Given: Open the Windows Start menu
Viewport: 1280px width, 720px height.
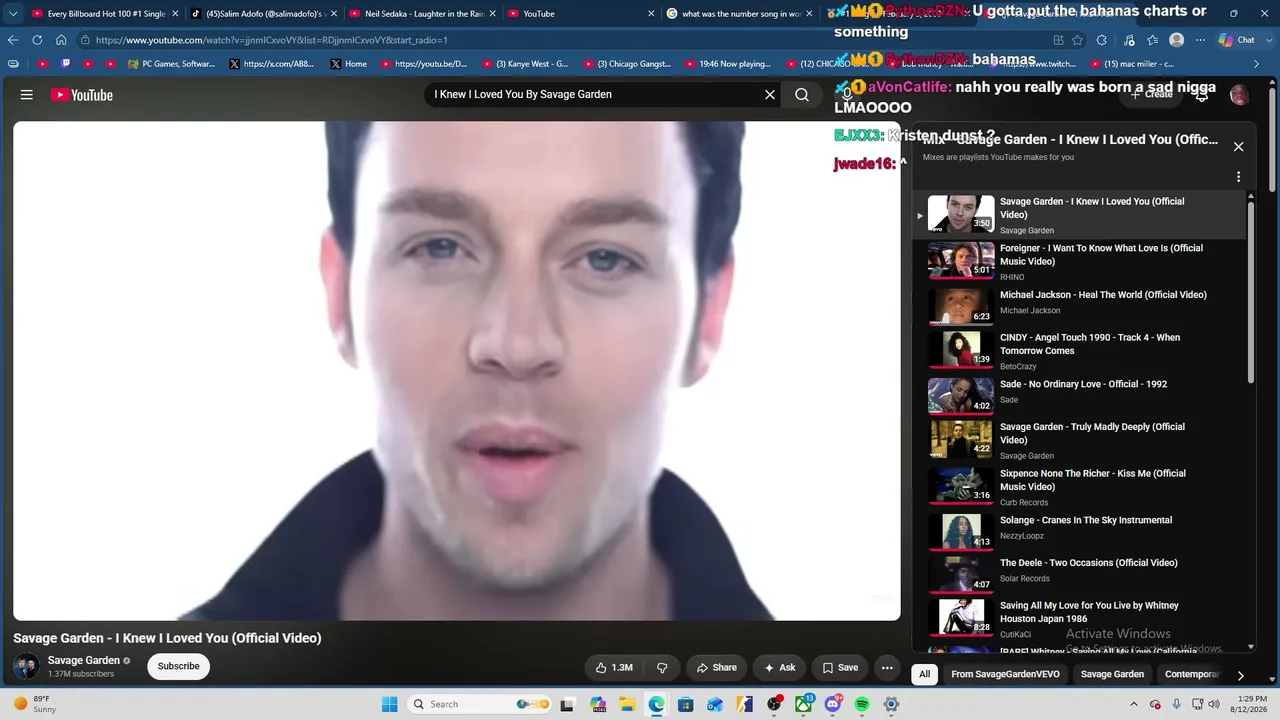Looking at the screenshot, I should 390,704.
